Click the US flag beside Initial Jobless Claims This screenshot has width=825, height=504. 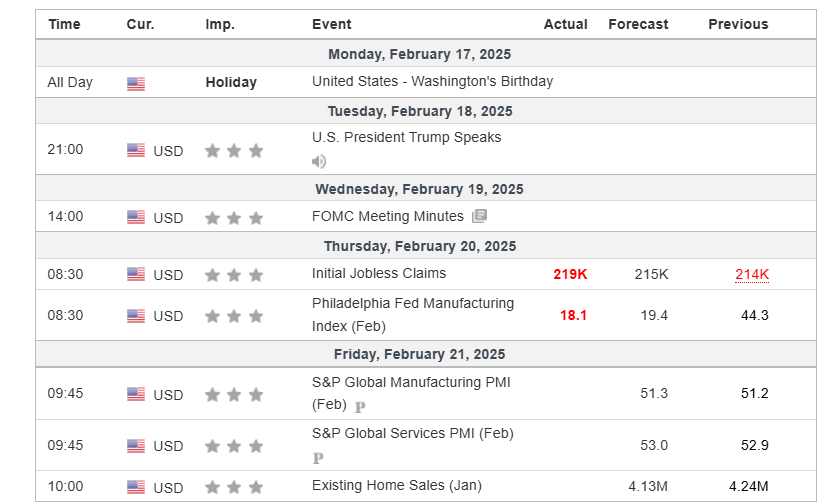click(136, 274)
